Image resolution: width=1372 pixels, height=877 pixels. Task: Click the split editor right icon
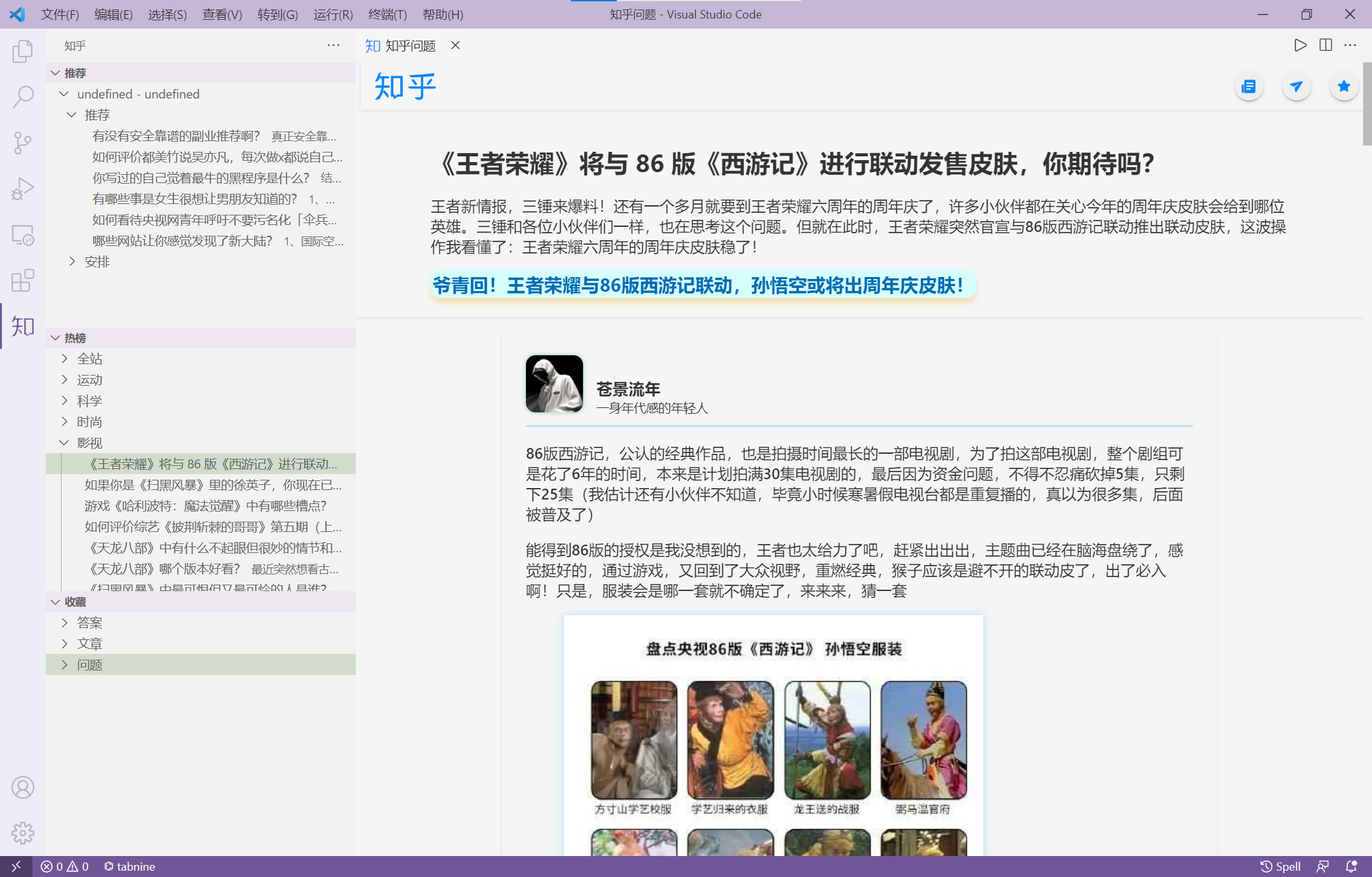tap(1326, 45)
